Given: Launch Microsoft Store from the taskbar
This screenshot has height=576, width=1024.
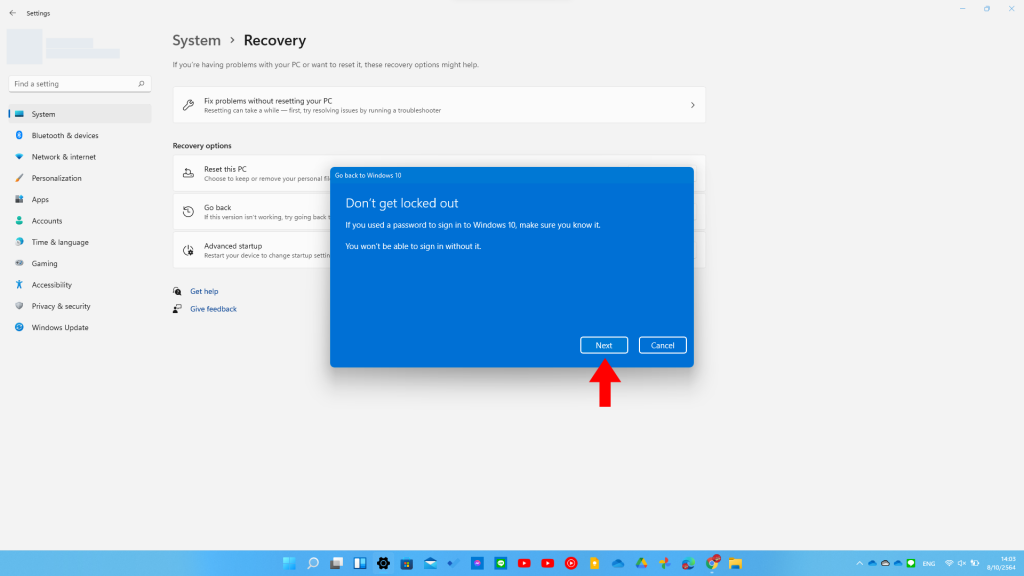Looking at the screenshot, I should click(407, 563).
